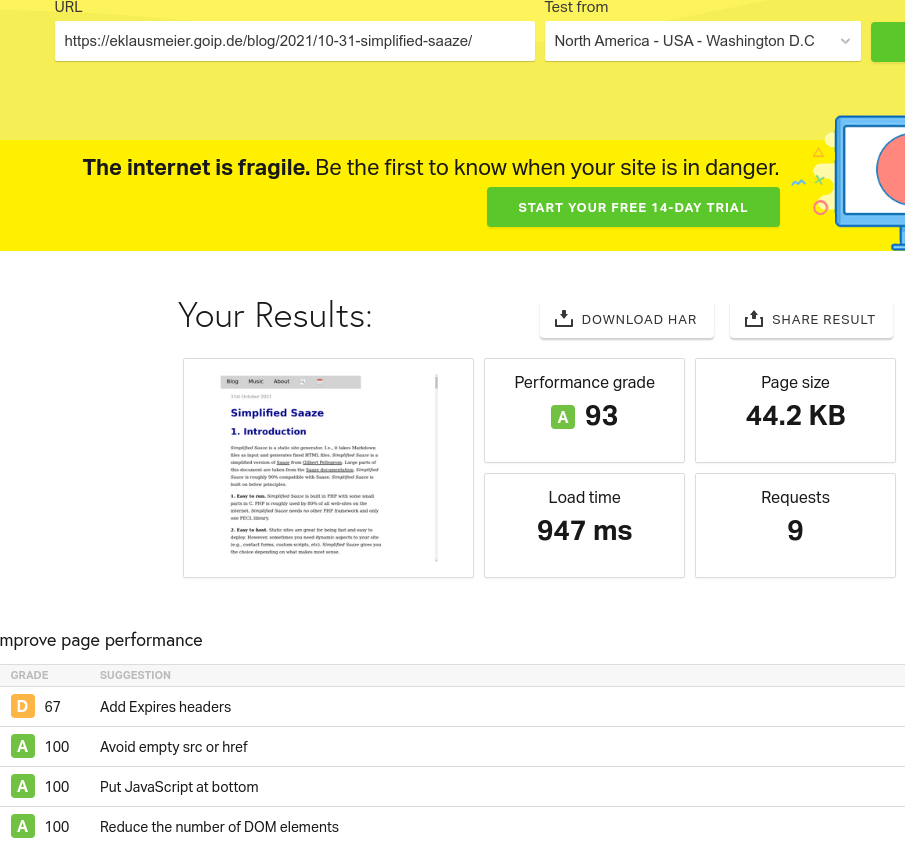
Task: Click the computer monitor illustration in banner
Action: [868, 180]
